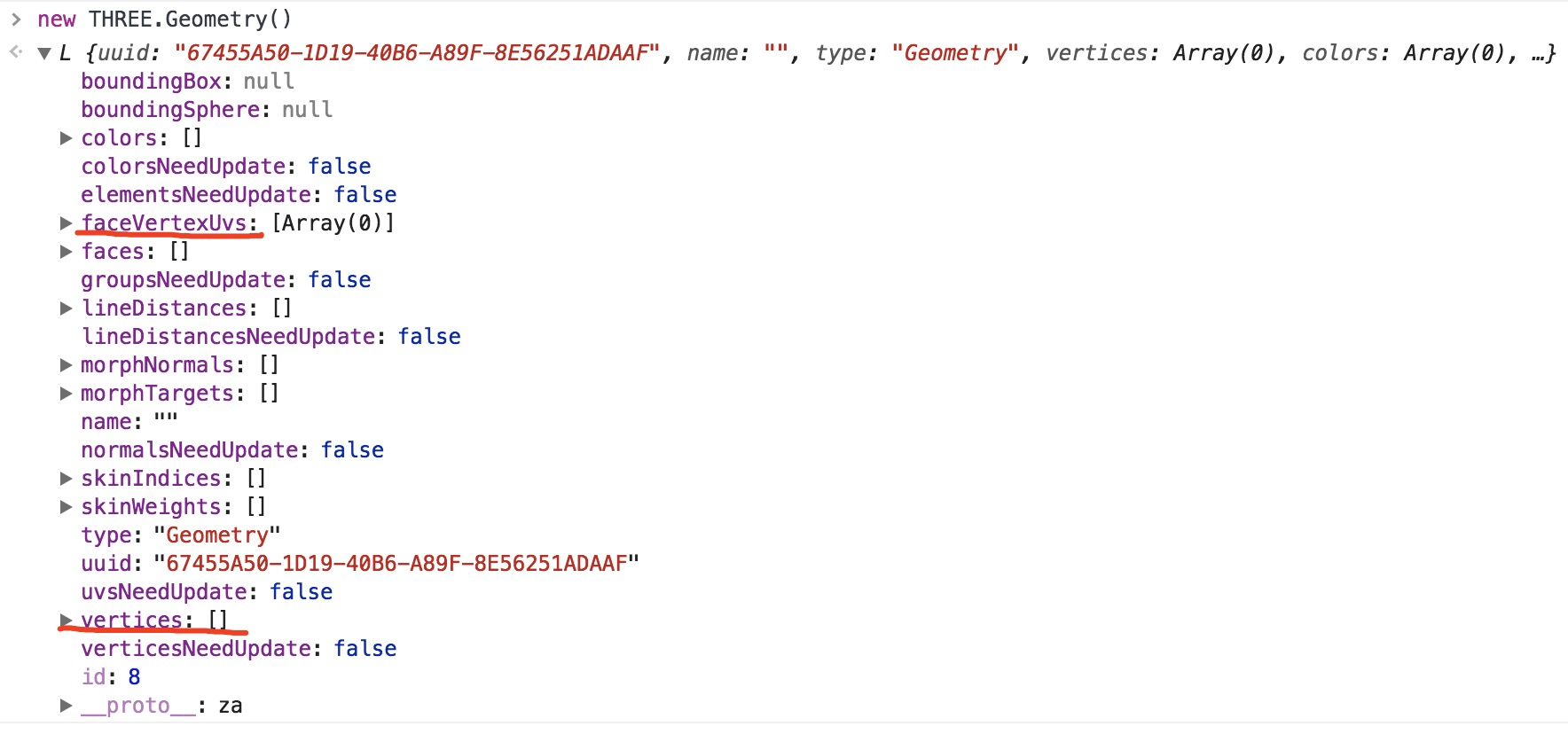This screenshot has height=734, width=1568.
Task: Expand the vertices array
Action: coord(66,620)
